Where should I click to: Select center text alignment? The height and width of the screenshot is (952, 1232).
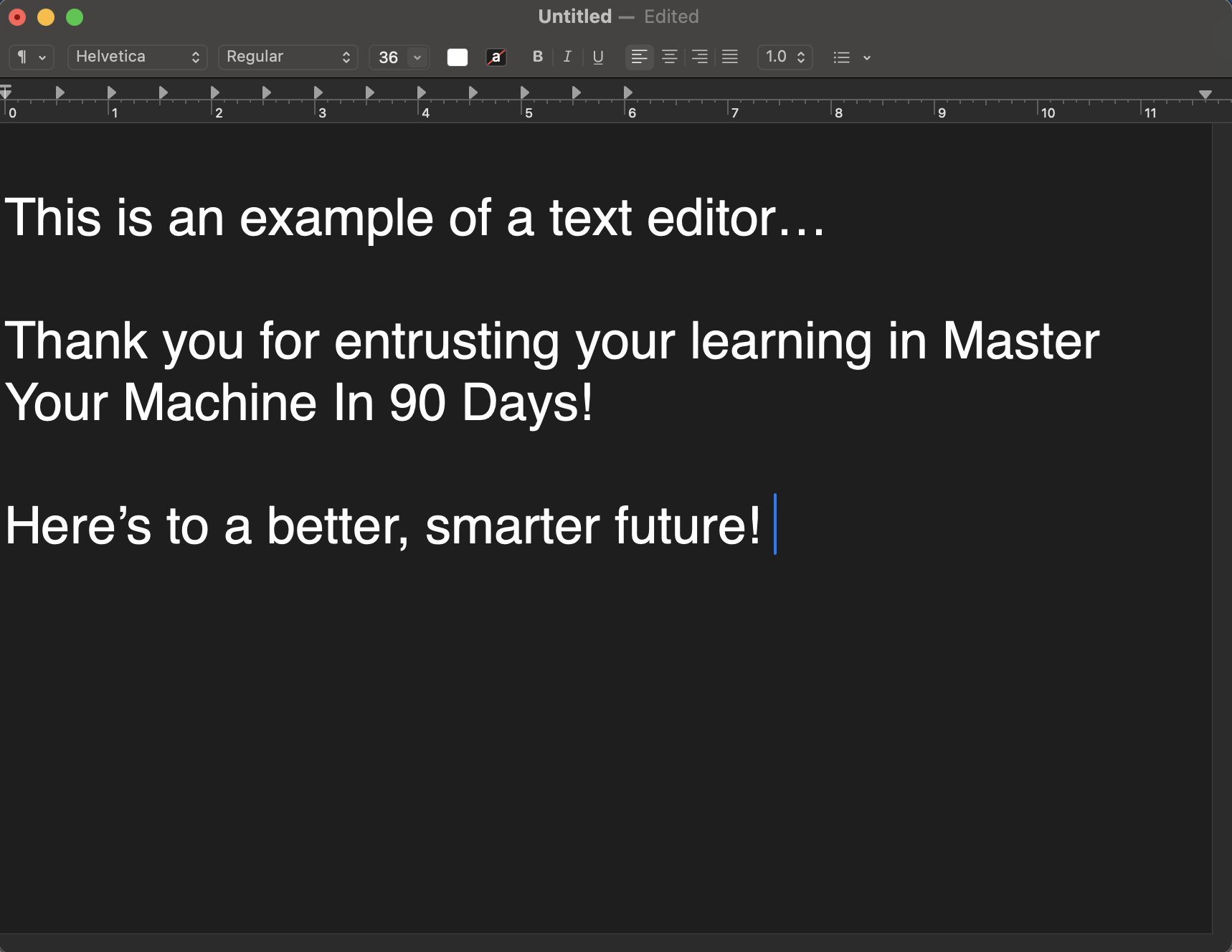(669, 57)
